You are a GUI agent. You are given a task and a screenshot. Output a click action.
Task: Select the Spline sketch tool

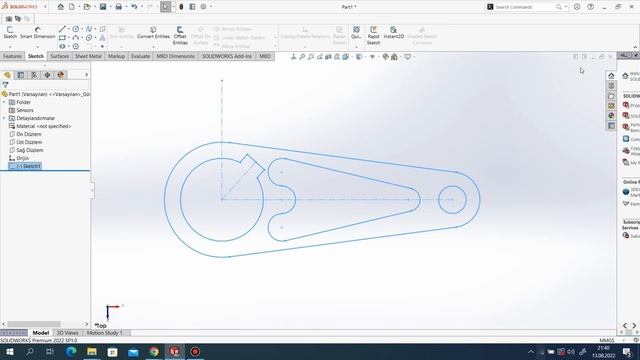point(89,29)
